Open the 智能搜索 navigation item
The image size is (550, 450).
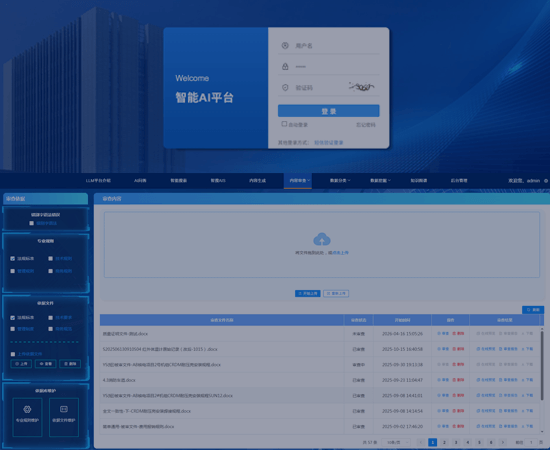click(179, 181)
